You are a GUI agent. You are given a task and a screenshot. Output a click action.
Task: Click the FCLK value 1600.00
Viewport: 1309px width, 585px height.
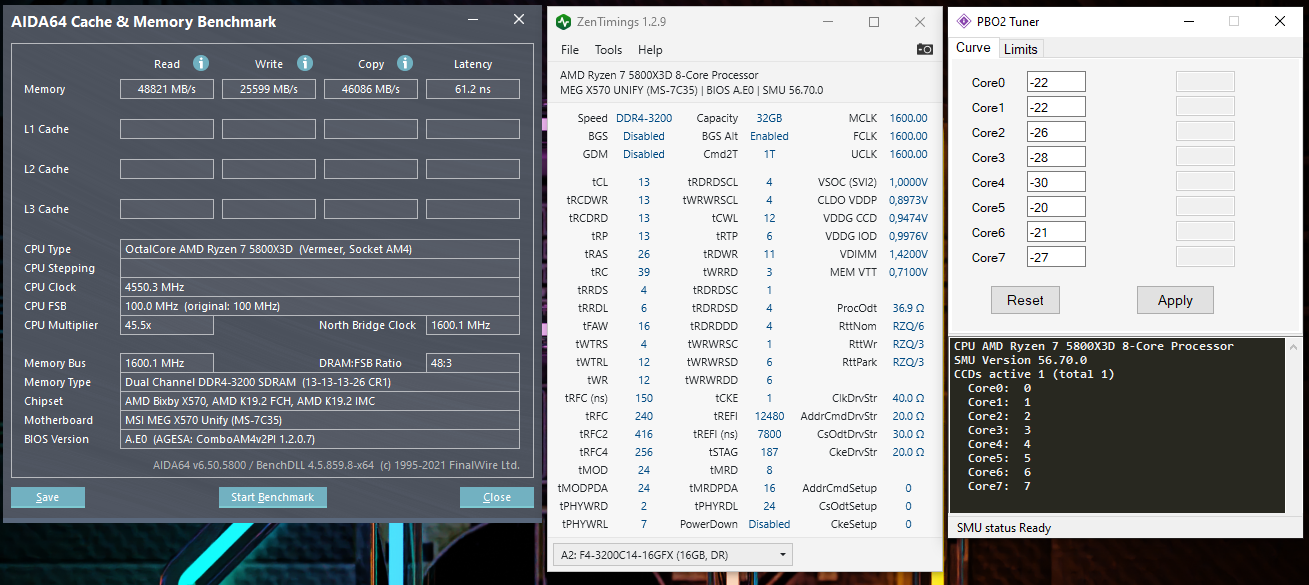click(x=908, y=136)
